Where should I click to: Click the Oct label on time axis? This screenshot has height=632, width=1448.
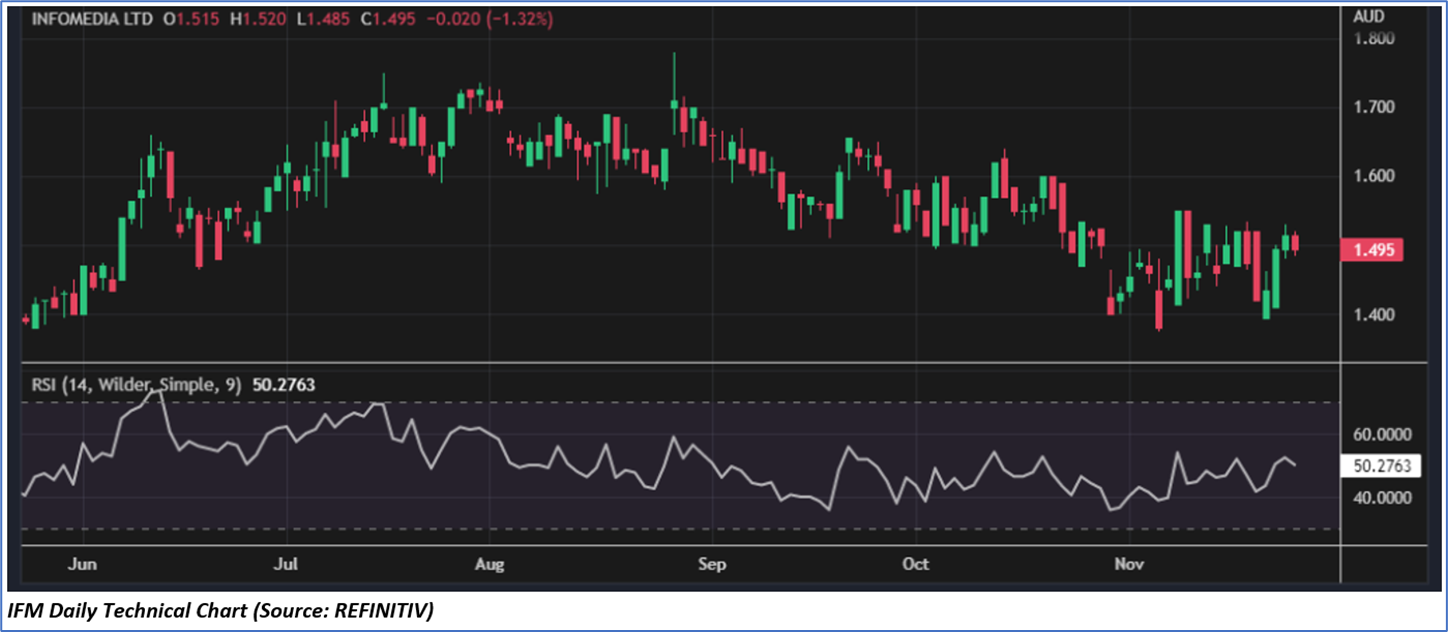[x=915, y=564]
